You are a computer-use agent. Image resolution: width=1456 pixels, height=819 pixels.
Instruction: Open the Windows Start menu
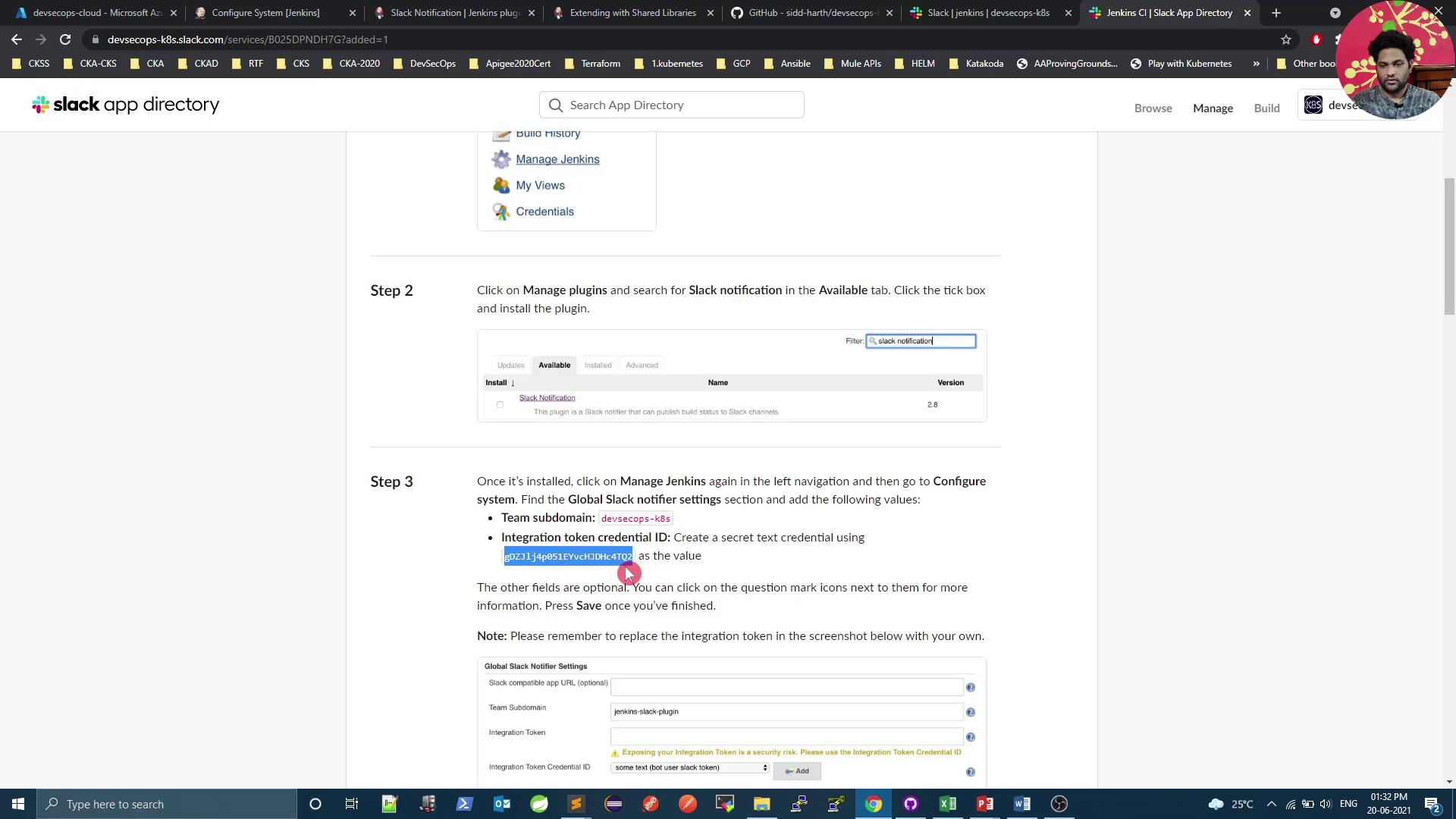click(x=18, y=804)
